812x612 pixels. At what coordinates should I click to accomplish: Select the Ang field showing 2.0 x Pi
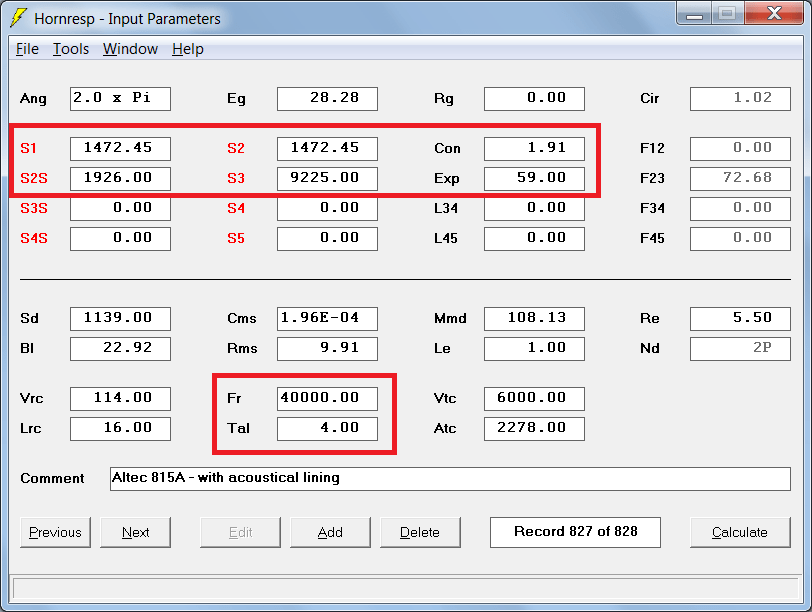[x=120, y=98]
